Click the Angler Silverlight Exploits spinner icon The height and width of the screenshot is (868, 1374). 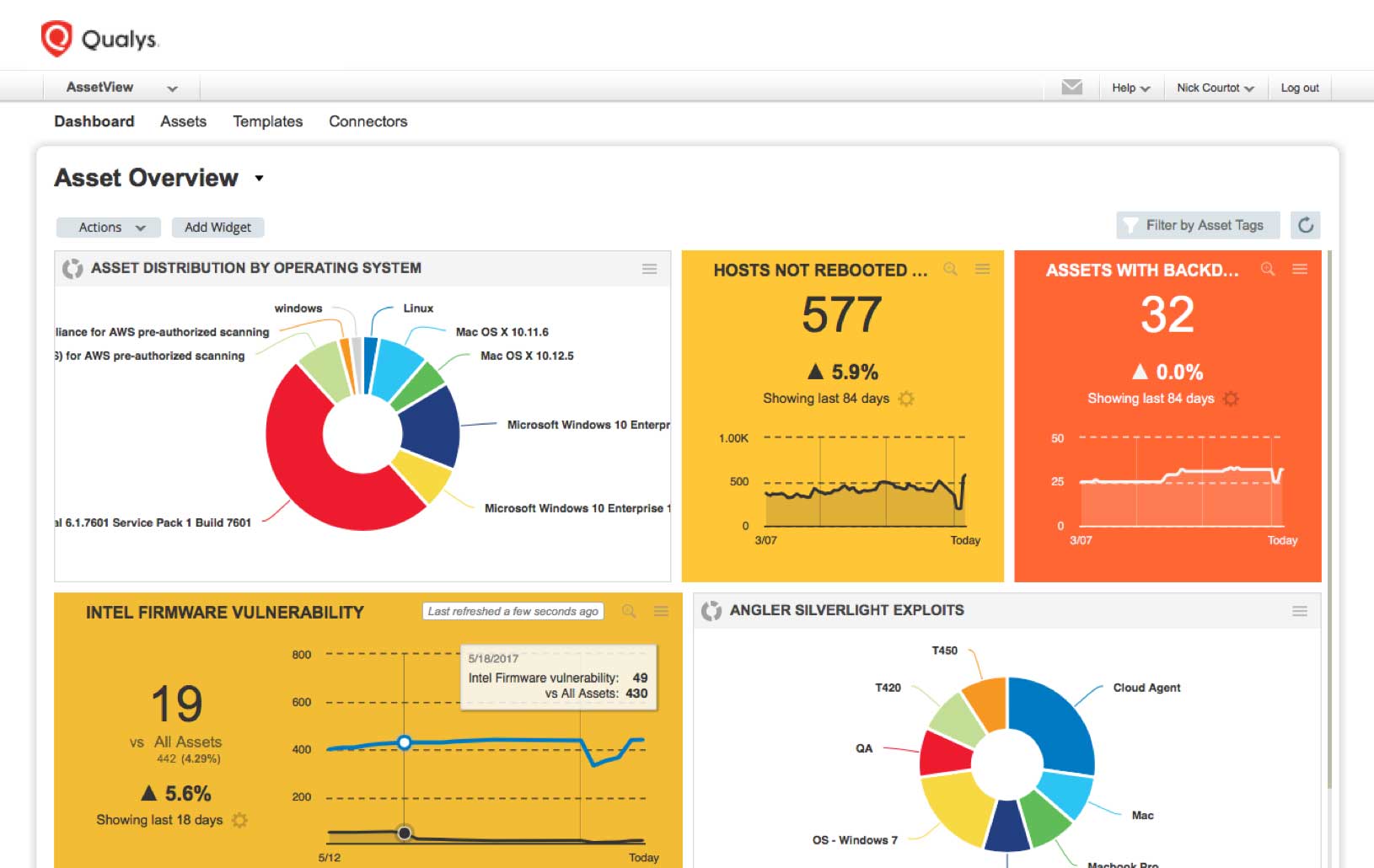point(711,610)
